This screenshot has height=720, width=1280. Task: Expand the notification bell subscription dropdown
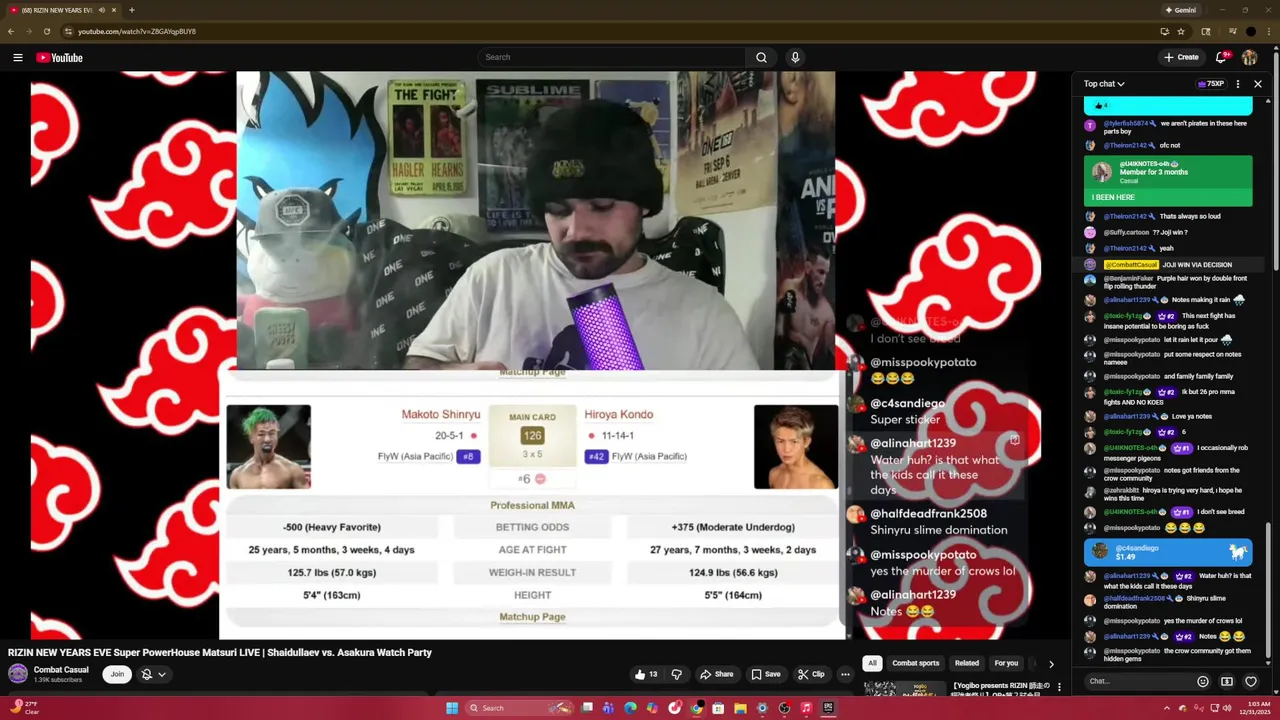153,674
